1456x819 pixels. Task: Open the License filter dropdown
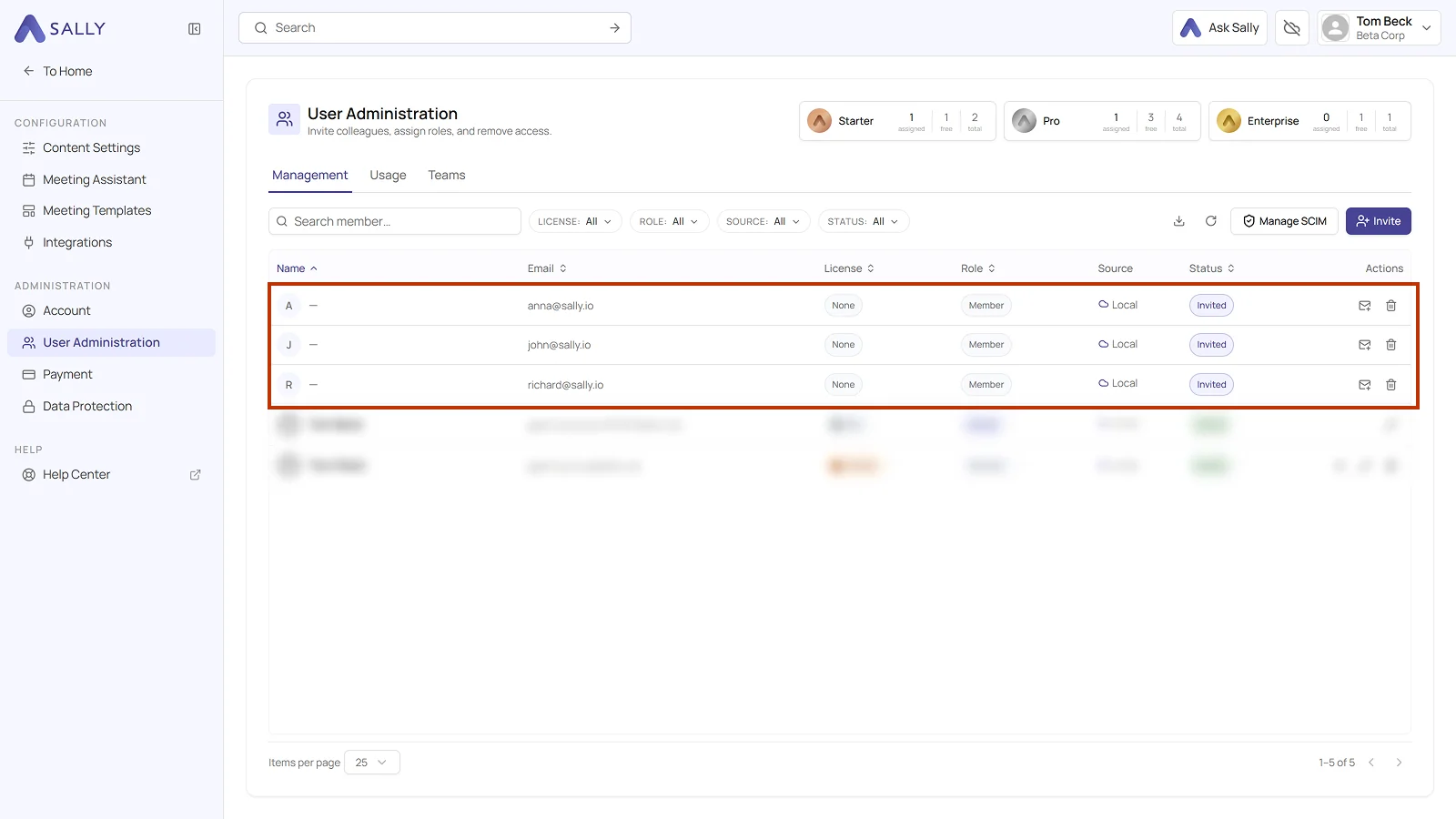575,221
